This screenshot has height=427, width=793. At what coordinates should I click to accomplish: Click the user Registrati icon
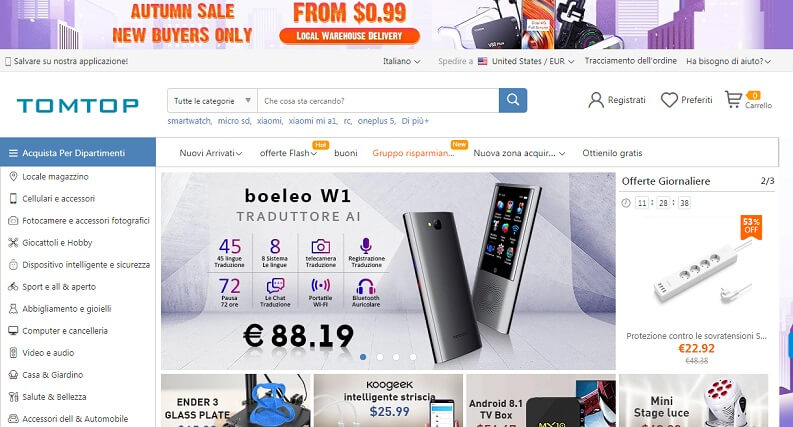(x=596, y=100)
